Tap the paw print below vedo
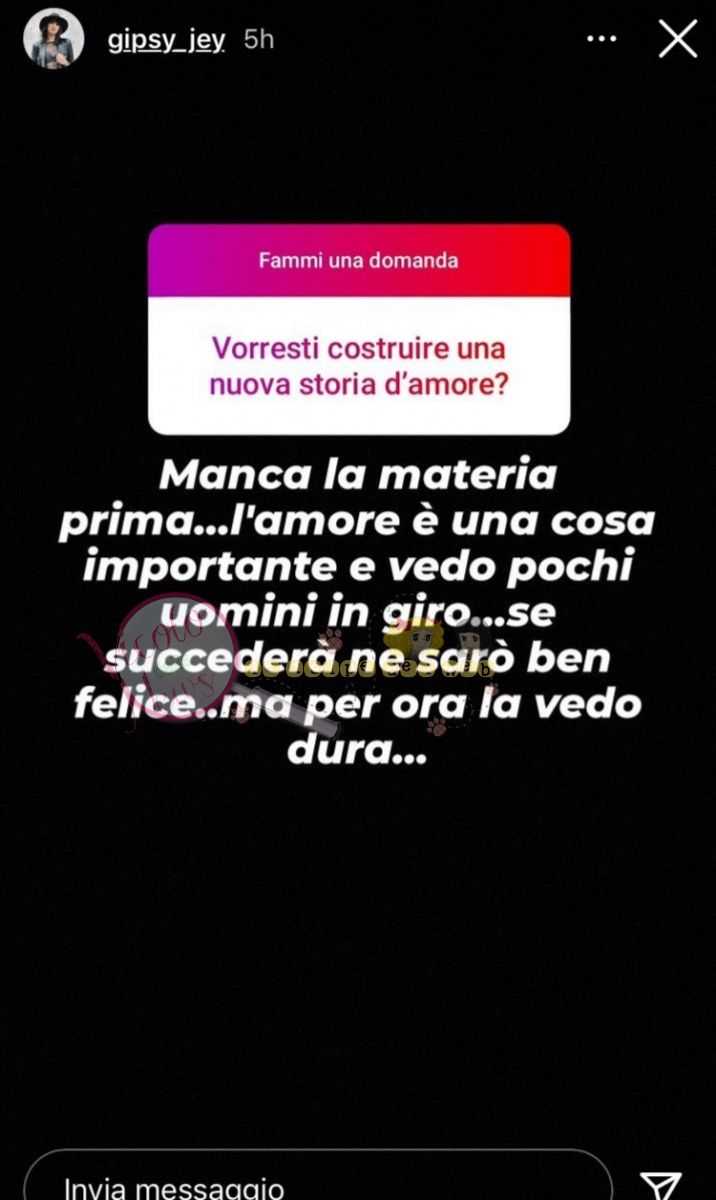This screenshot has height=1200, width=716. coord(437,725)
